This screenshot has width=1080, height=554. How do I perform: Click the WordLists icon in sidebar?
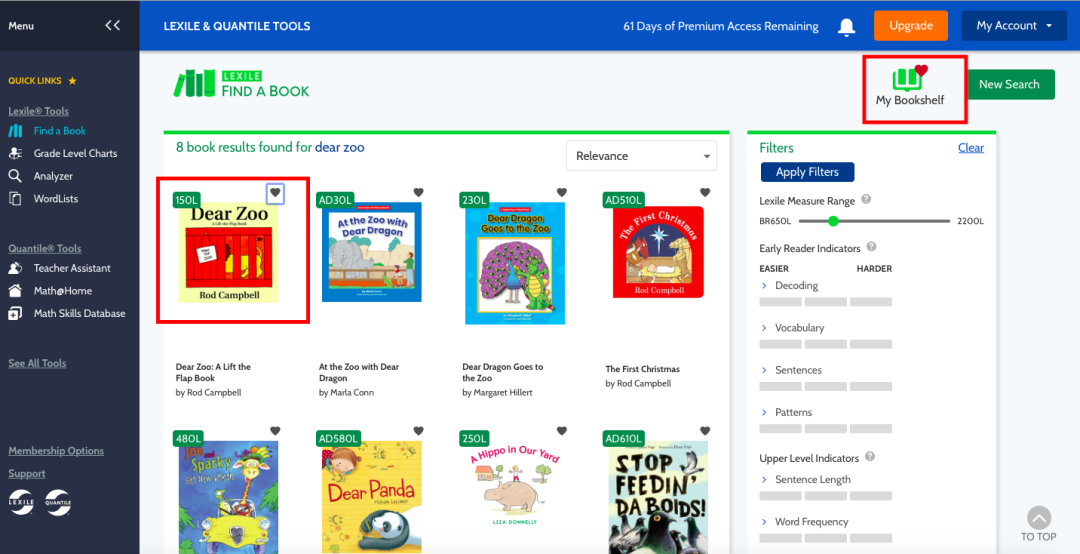[x=15, y=198]
